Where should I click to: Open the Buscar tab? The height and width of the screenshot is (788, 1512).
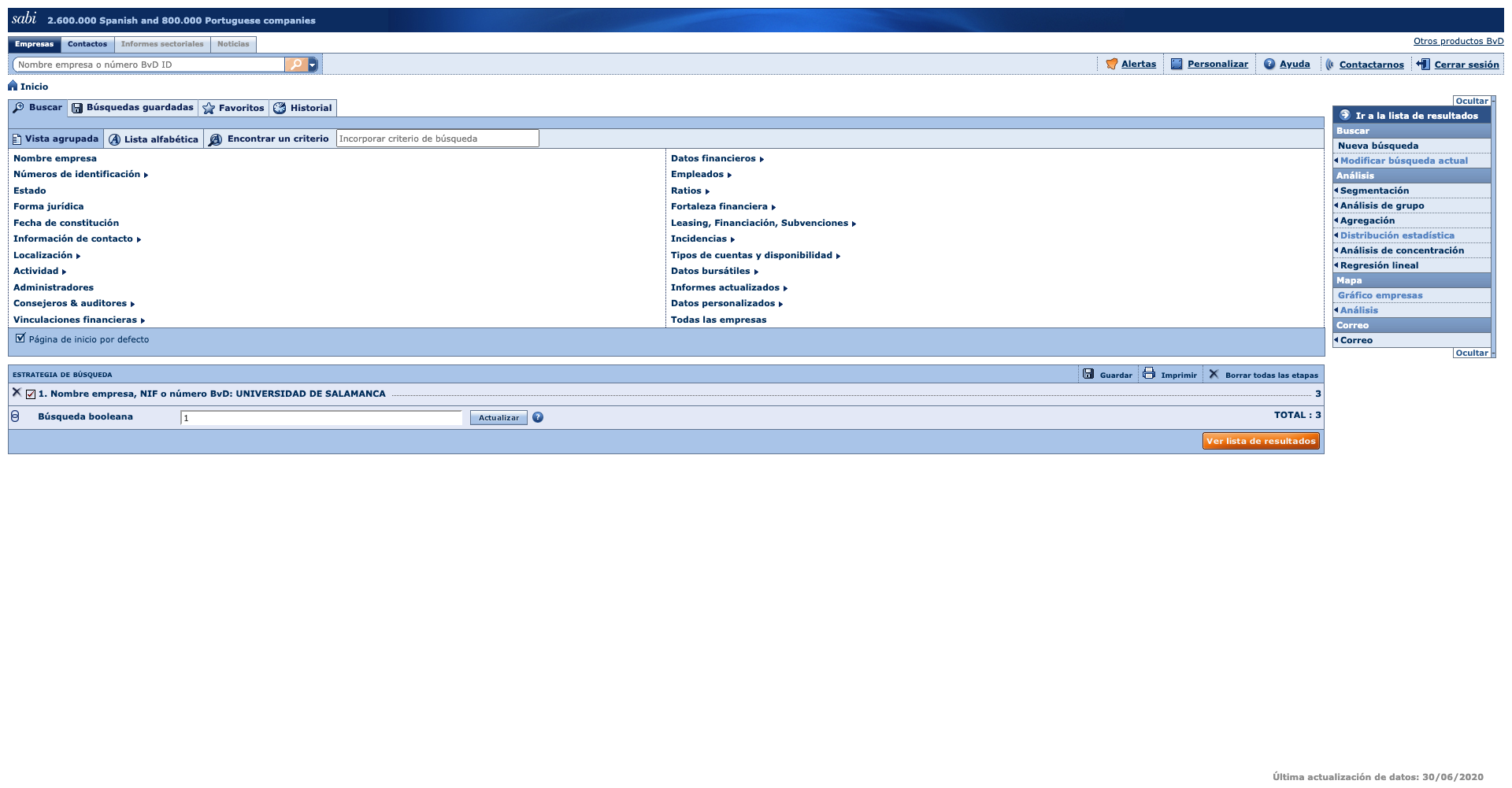coord(38,108)
